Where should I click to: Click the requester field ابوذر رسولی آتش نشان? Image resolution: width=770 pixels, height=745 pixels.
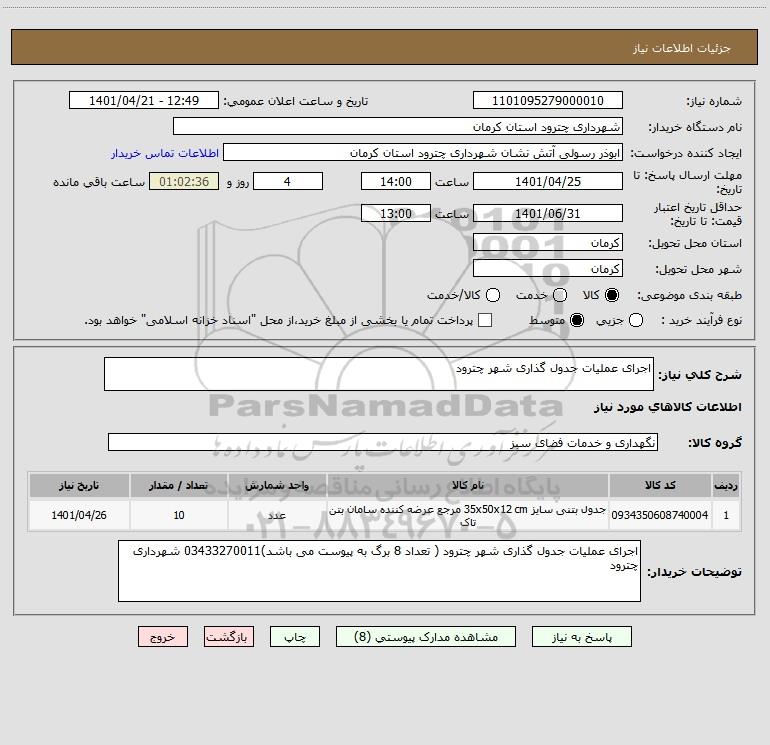[x=423, y=152]
